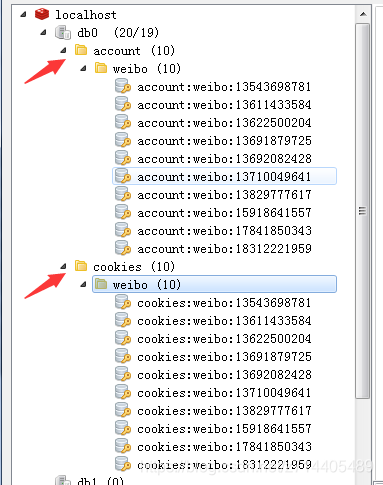Open key account:weibo:13692082428
This screenshot has height=485, width=383.
(x=224, y=159)
